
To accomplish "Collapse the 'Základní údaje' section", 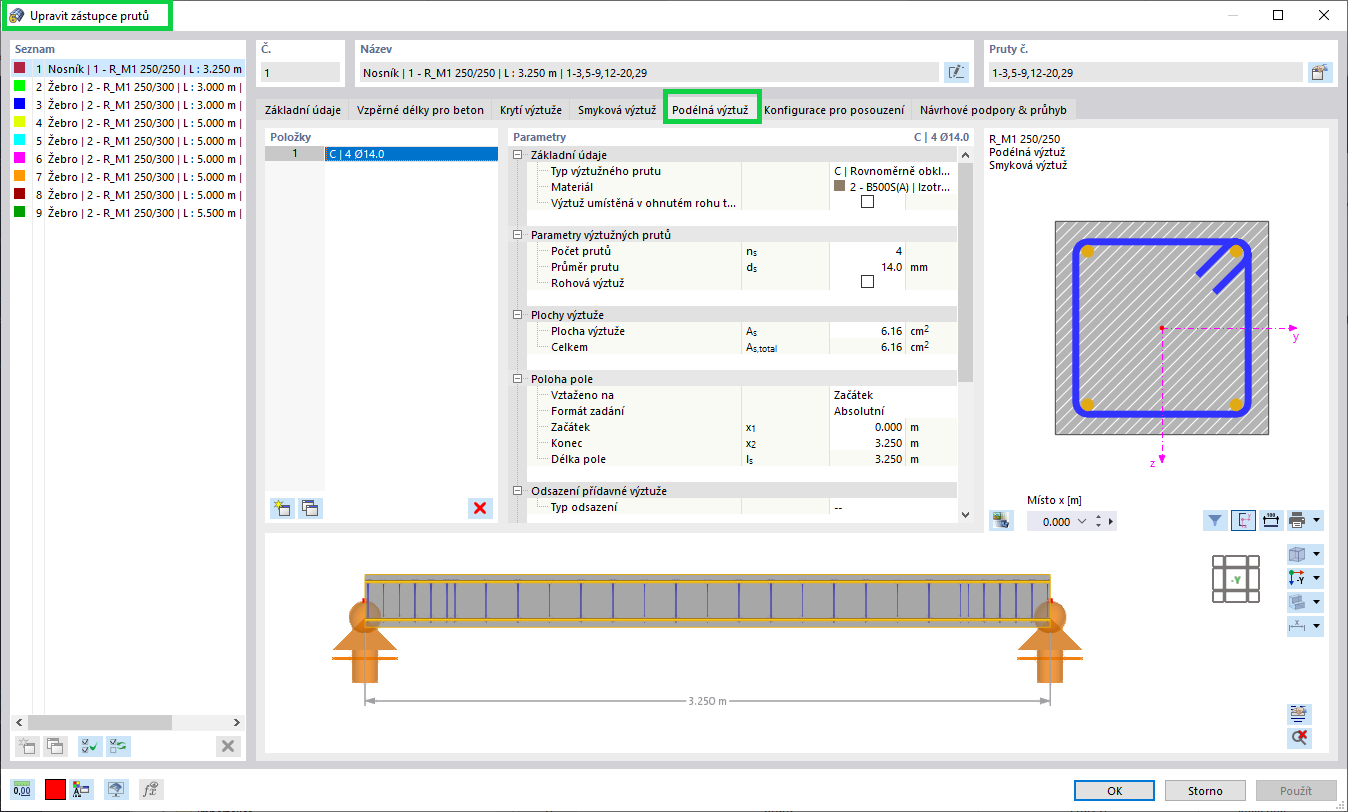I will click(518, 154).
